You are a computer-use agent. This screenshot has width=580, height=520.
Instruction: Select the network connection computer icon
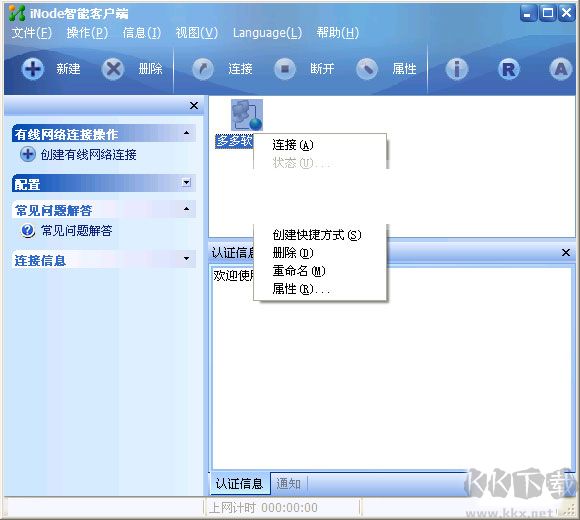click(x=247, y=115)
